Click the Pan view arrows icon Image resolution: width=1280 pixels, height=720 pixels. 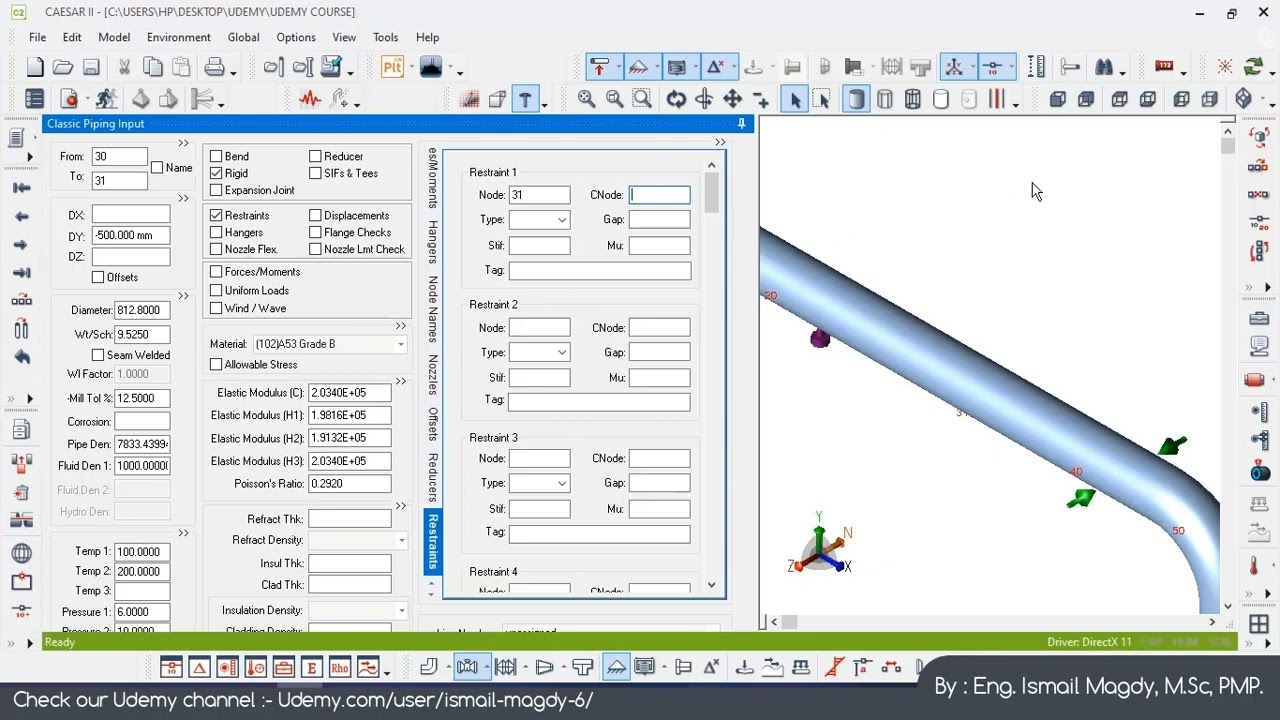(733, 99)
